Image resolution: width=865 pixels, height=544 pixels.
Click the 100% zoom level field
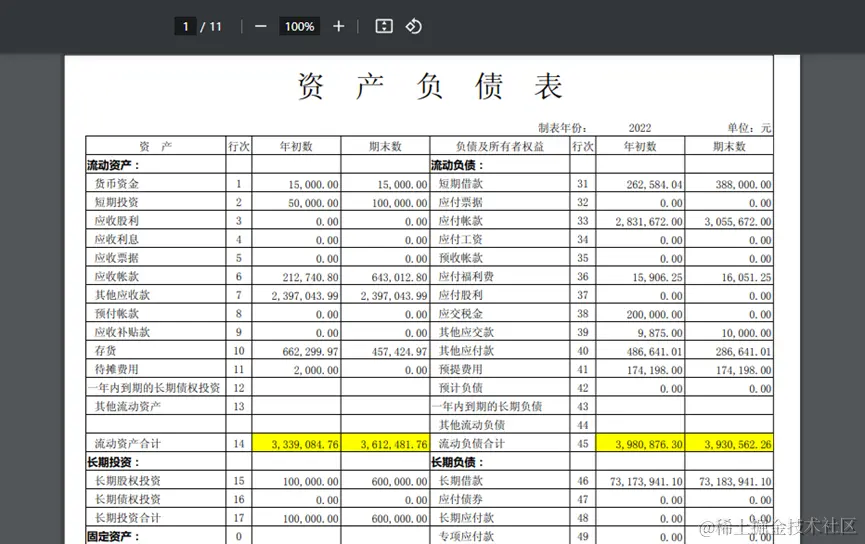pyautogui.click(x=300, y=26)
